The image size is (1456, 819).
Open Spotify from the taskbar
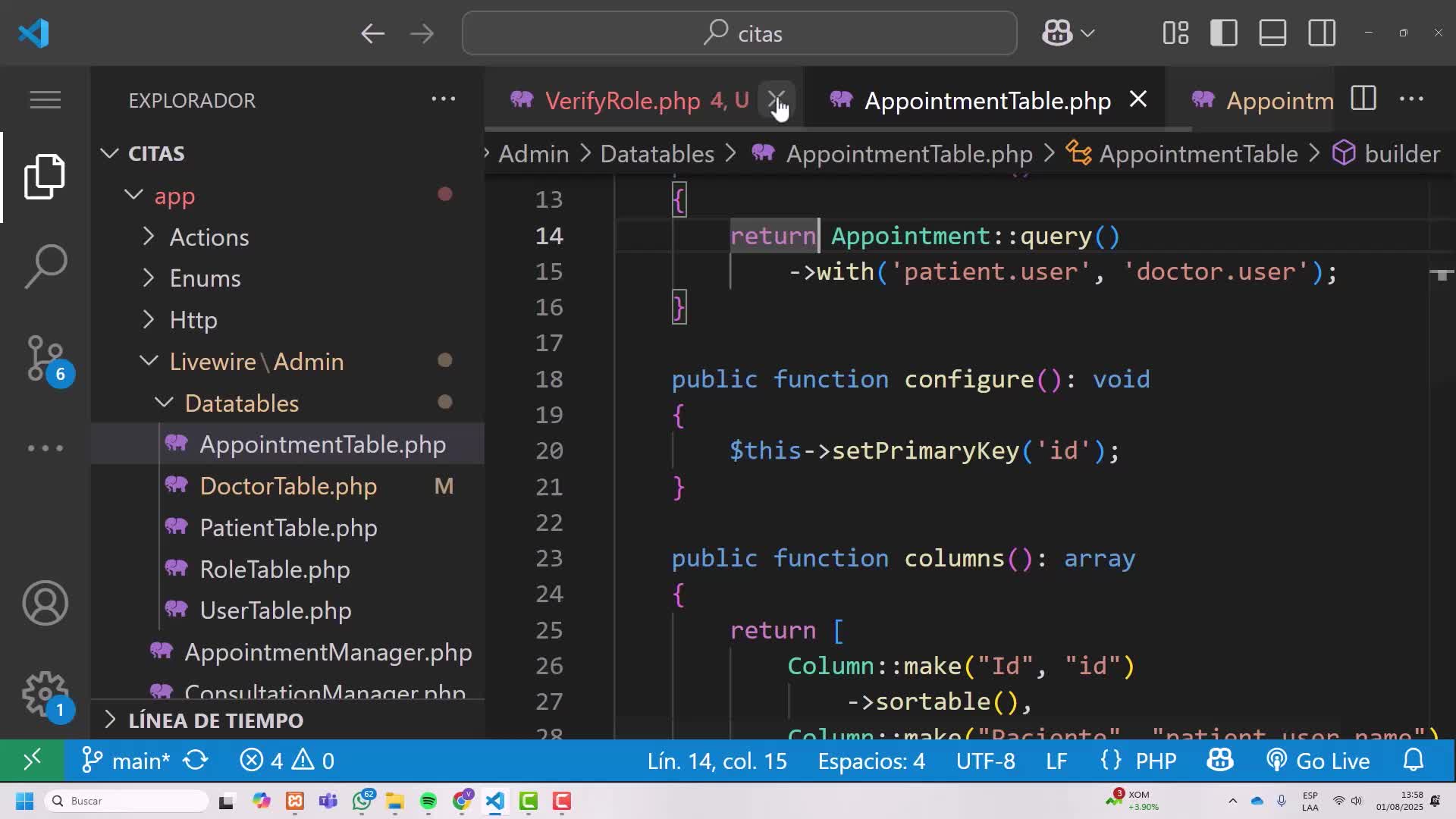(428, 801)
